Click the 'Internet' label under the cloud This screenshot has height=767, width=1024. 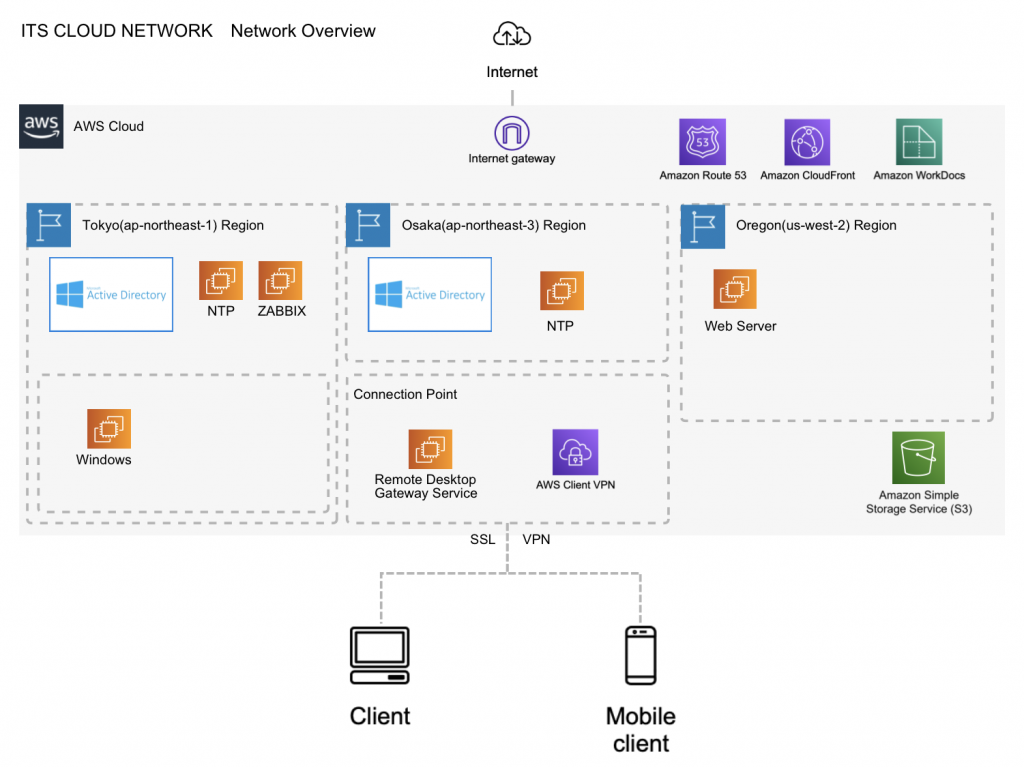point(512,72)
